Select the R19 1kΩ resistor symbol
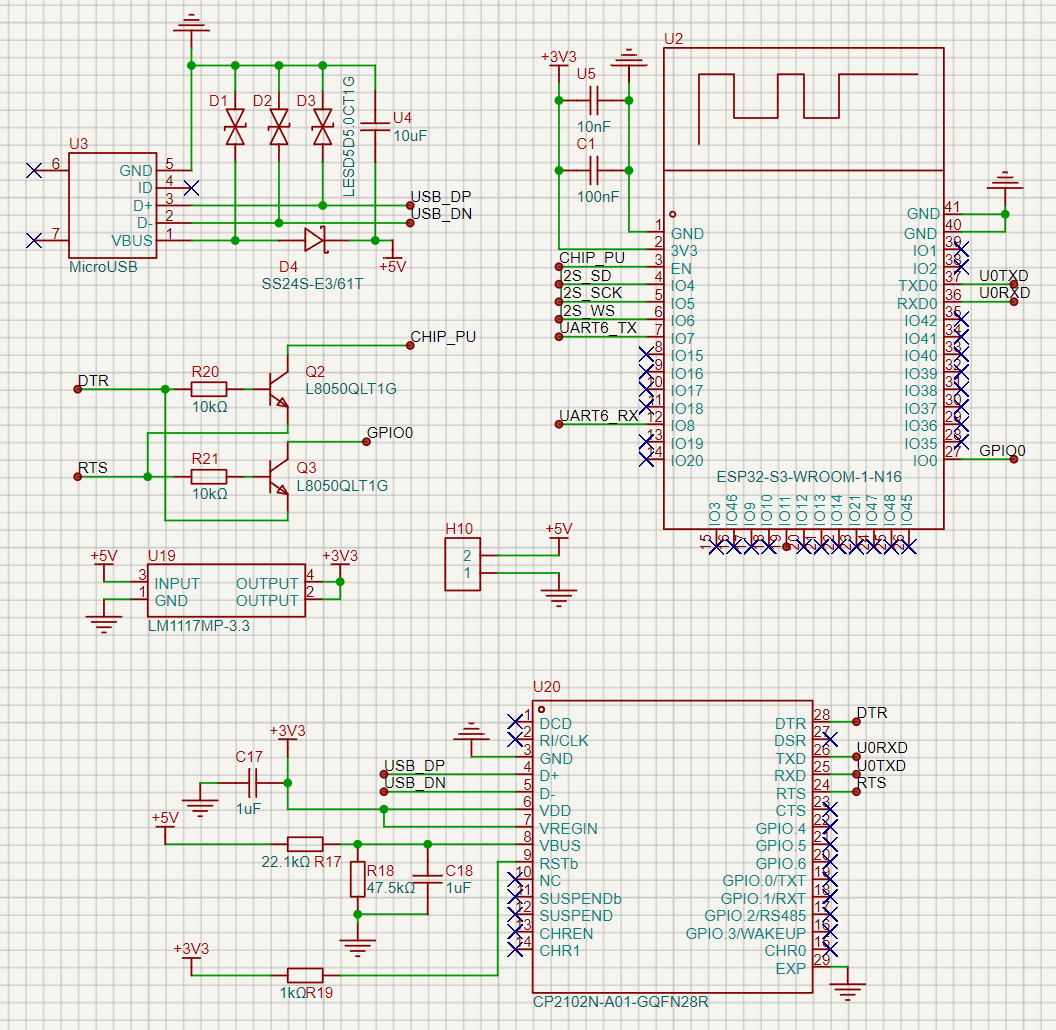 (305, 975)
